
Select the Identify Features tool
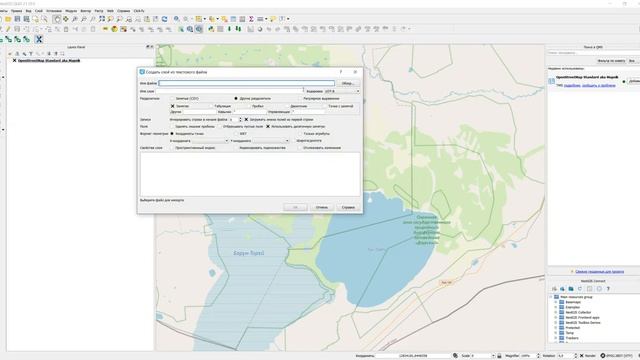click(176, 19)
